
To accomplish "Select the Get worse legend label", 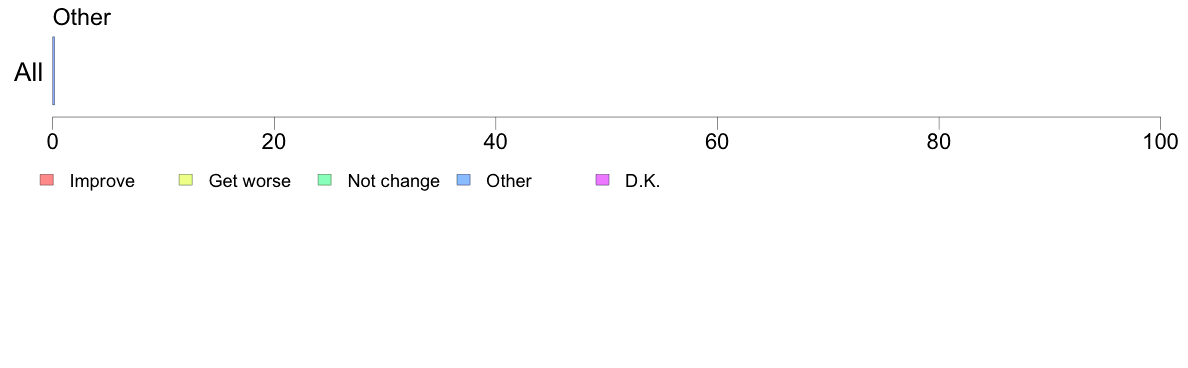I will coord(250,181).
